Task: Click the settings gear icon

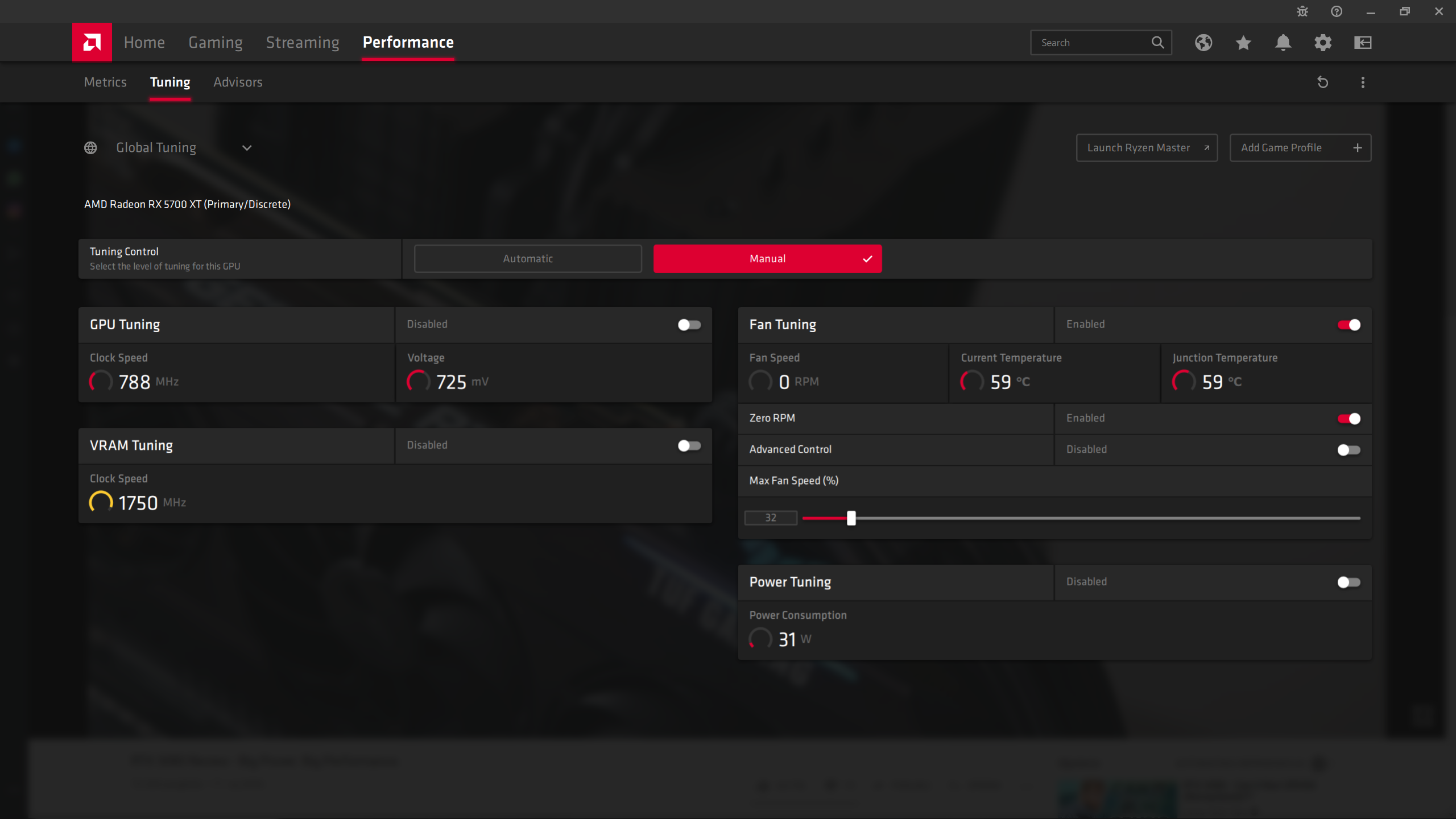Action: coord(1322,42)
